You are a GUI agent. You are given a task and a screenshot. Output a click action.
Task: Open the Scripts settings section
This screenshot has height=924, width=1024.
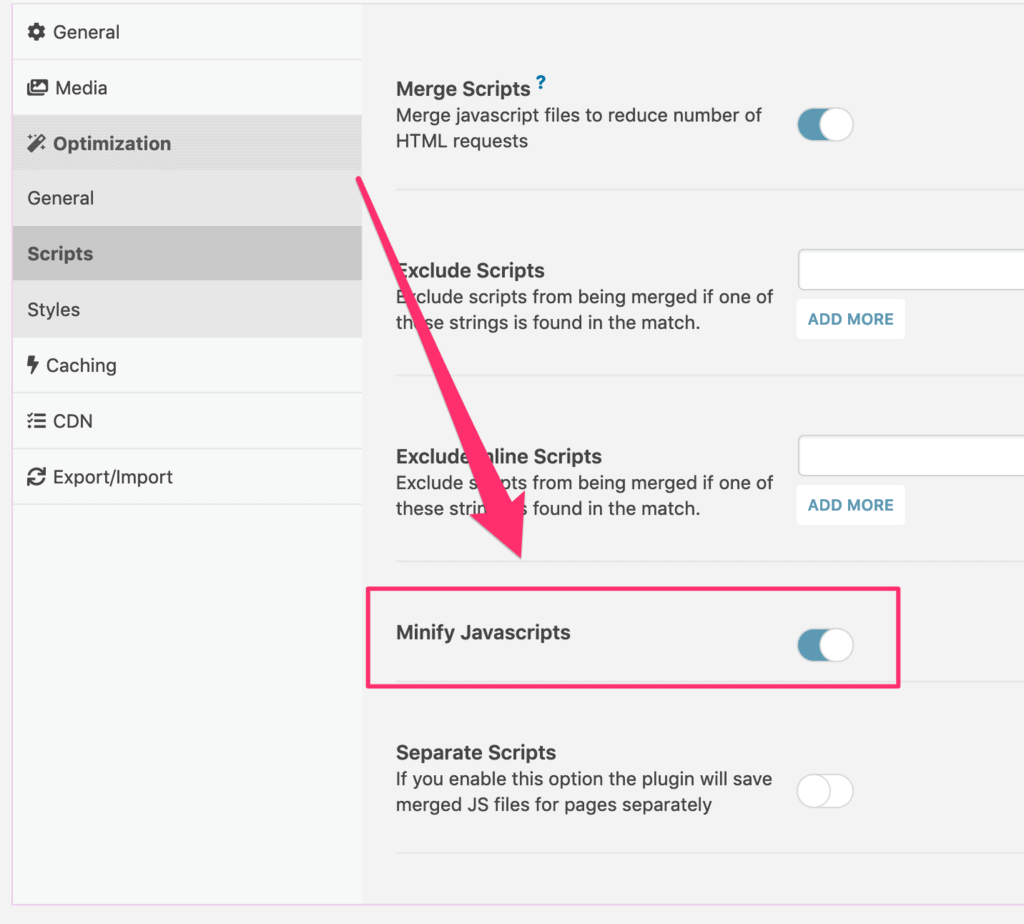(59, 253)
